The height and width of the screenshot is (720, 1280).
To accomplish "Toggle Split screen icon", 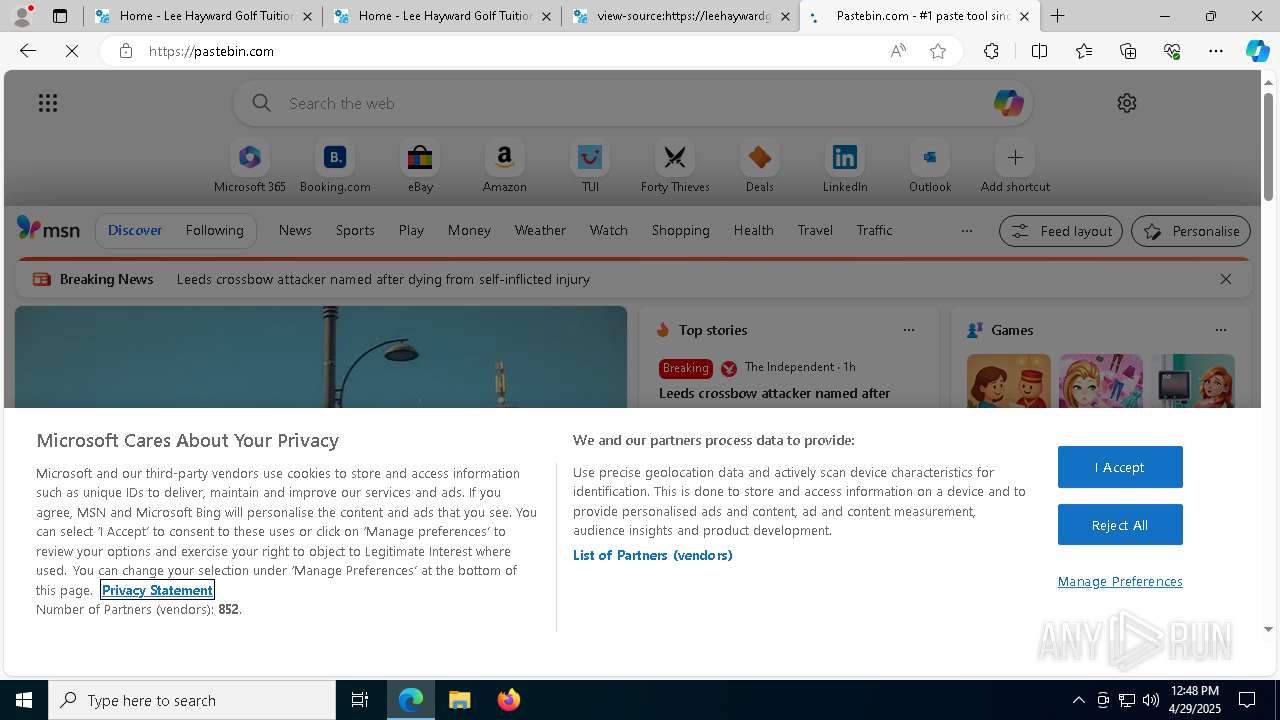I will pos(1039,51).
